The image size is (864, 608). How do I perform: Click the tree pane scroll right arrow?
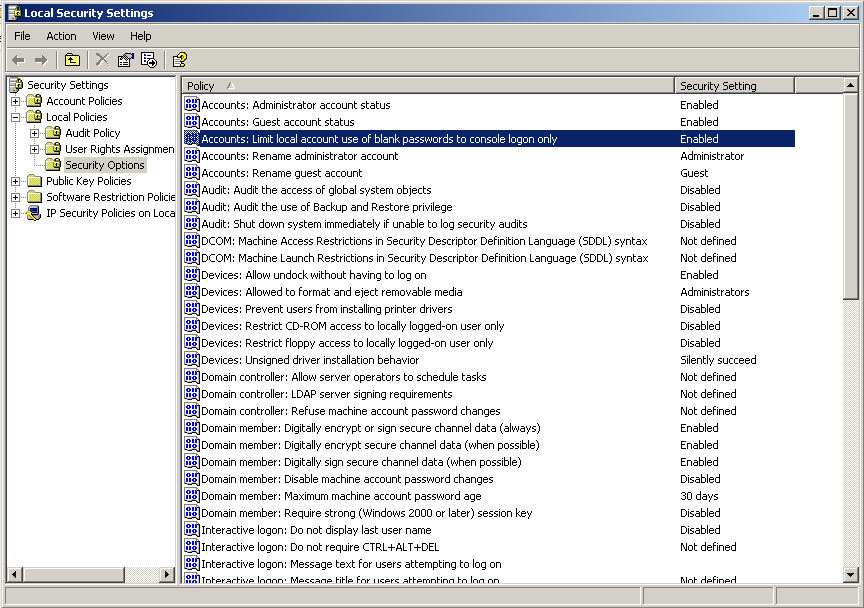(166, 574)
